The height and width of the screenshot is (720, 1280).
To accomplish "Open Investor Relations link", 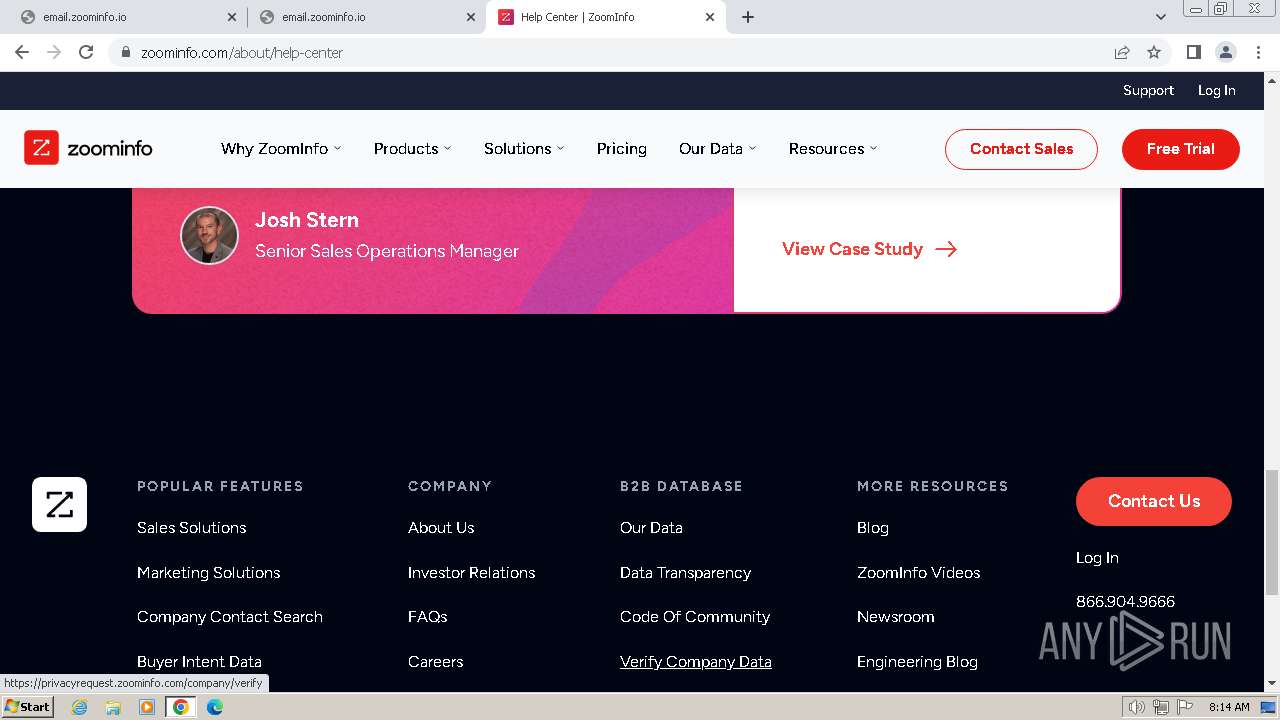I will pos(472,572).
